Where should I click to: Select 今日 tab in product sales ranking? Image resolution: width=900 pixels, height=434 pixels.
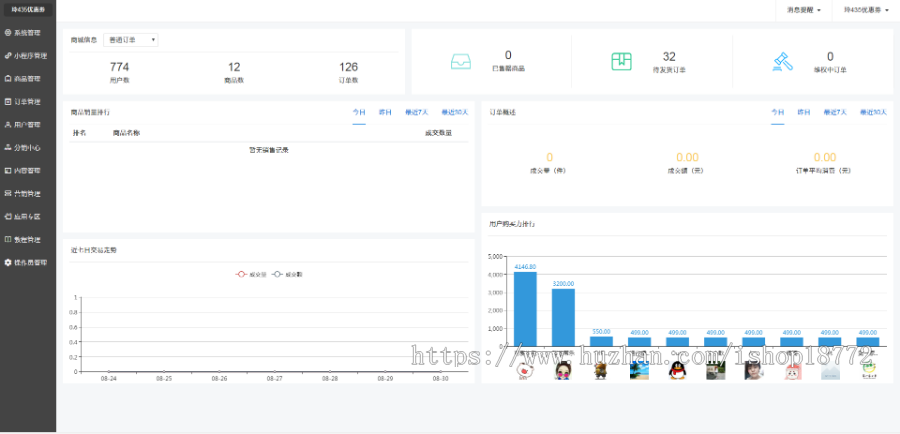point(359,112)
